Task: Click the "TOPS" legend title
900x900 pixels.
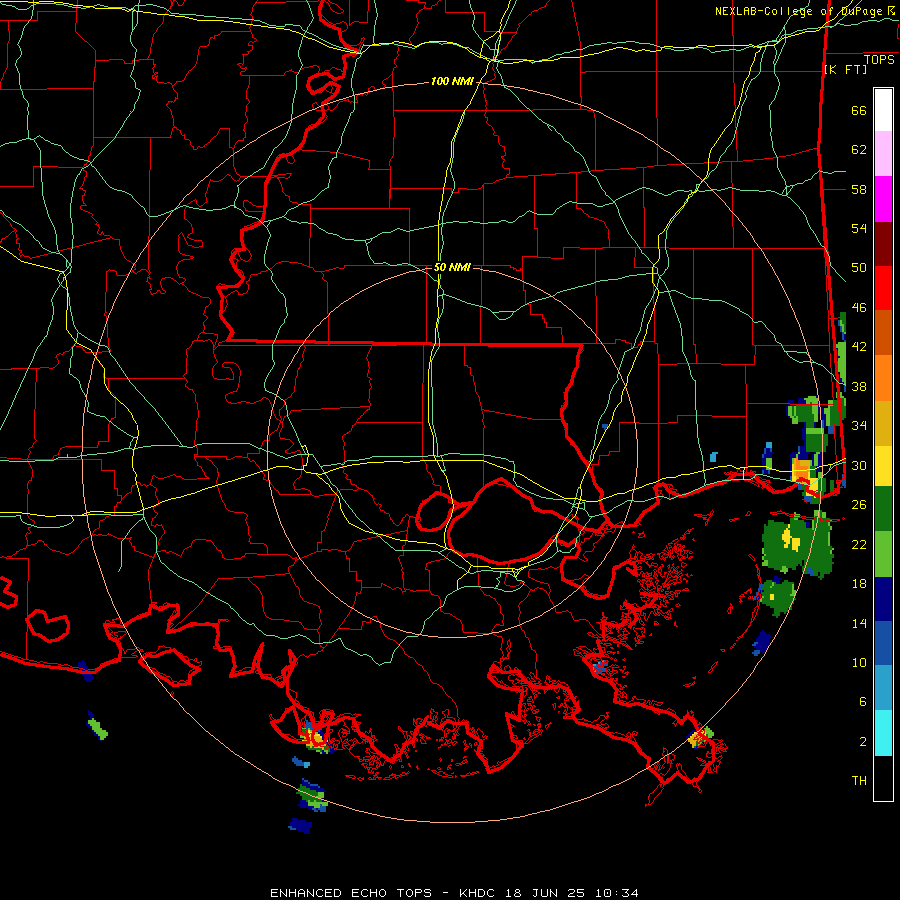Action: pyautogui.click(x=879, y=60)
